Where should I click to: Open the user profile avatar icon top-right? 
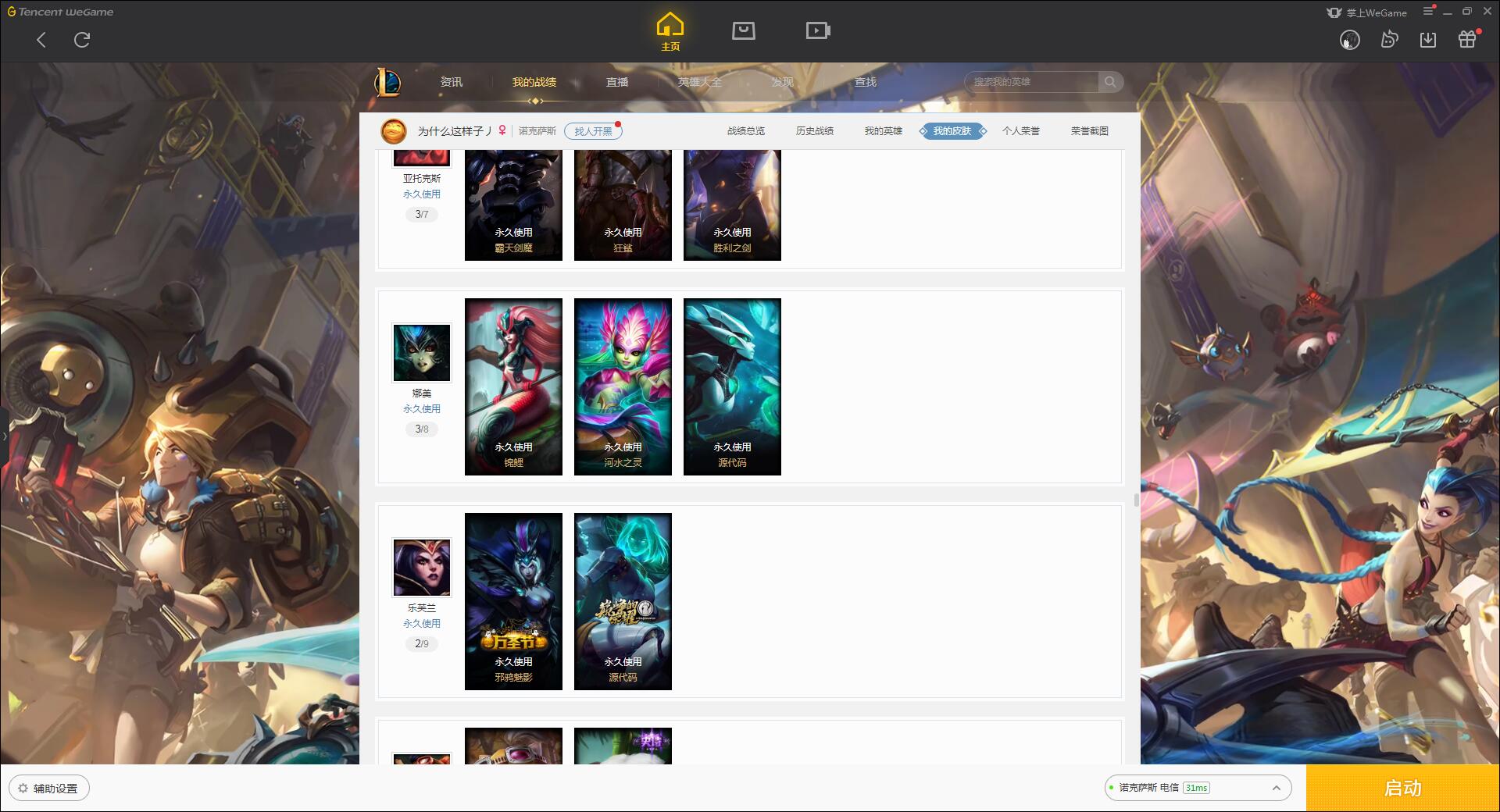coord(1349,40)
